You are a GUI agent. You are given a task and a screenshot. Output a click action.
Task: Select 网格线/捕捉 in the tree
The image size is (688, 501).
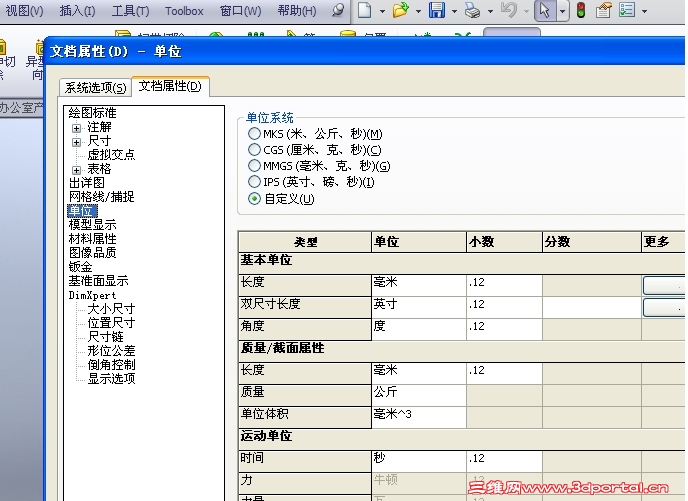[101, 197]
